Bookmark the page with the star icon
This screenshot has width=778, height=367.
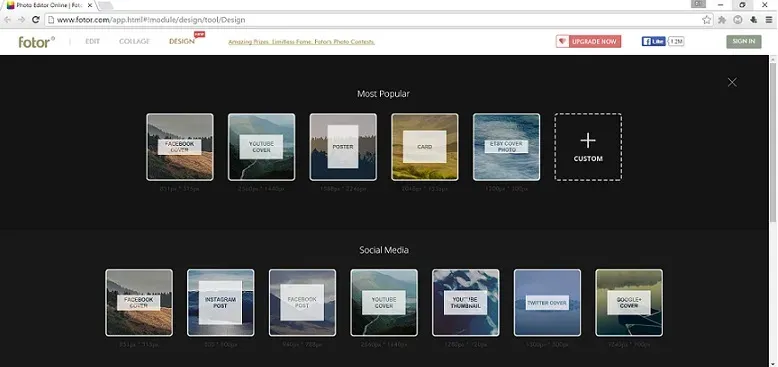coord(707,20)
